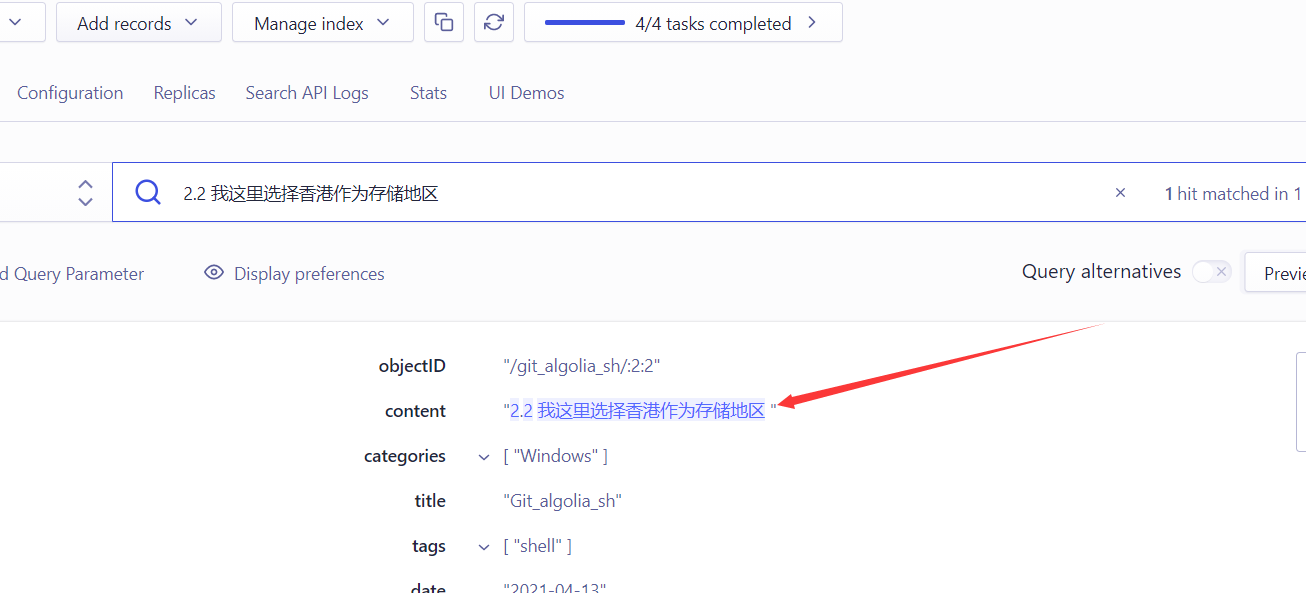Toggle the Query alternatives switch
The width and height of the screenshot is (1306, 593).
click(x=1211, y=272)
